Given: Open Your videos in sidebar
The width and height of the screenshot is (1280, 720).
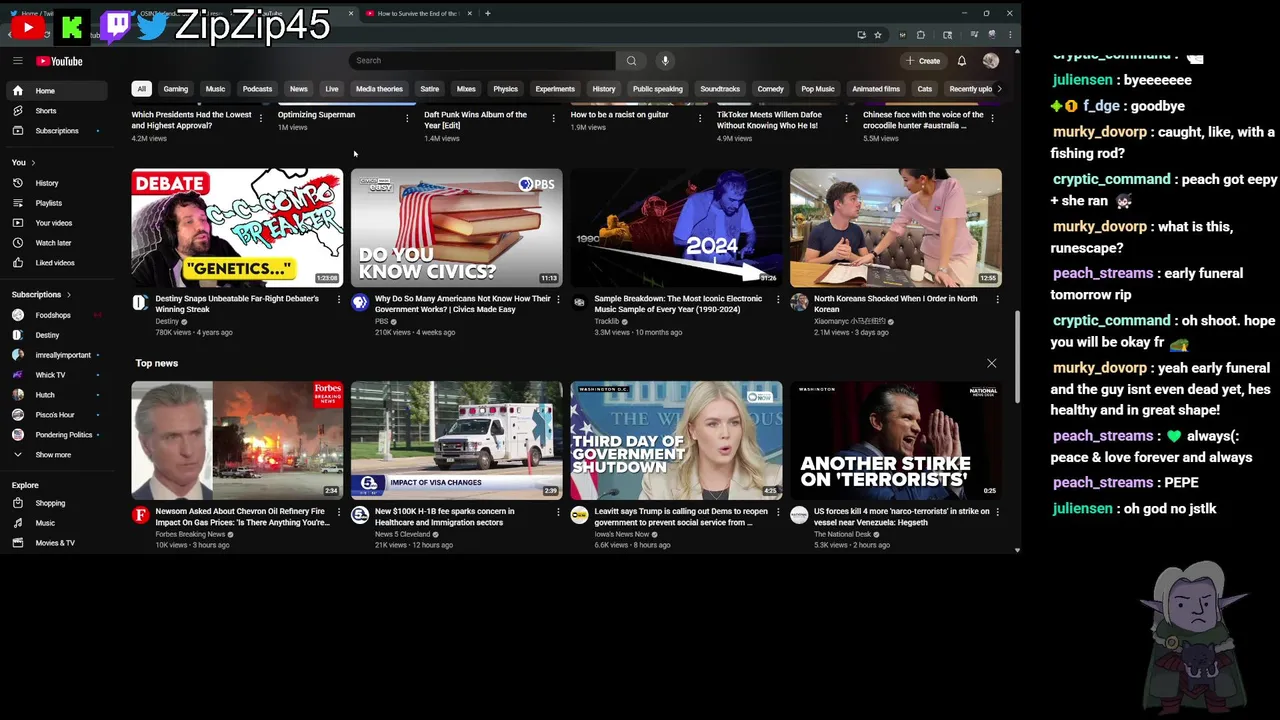Looking at the screenshot, I should (55, 223).
